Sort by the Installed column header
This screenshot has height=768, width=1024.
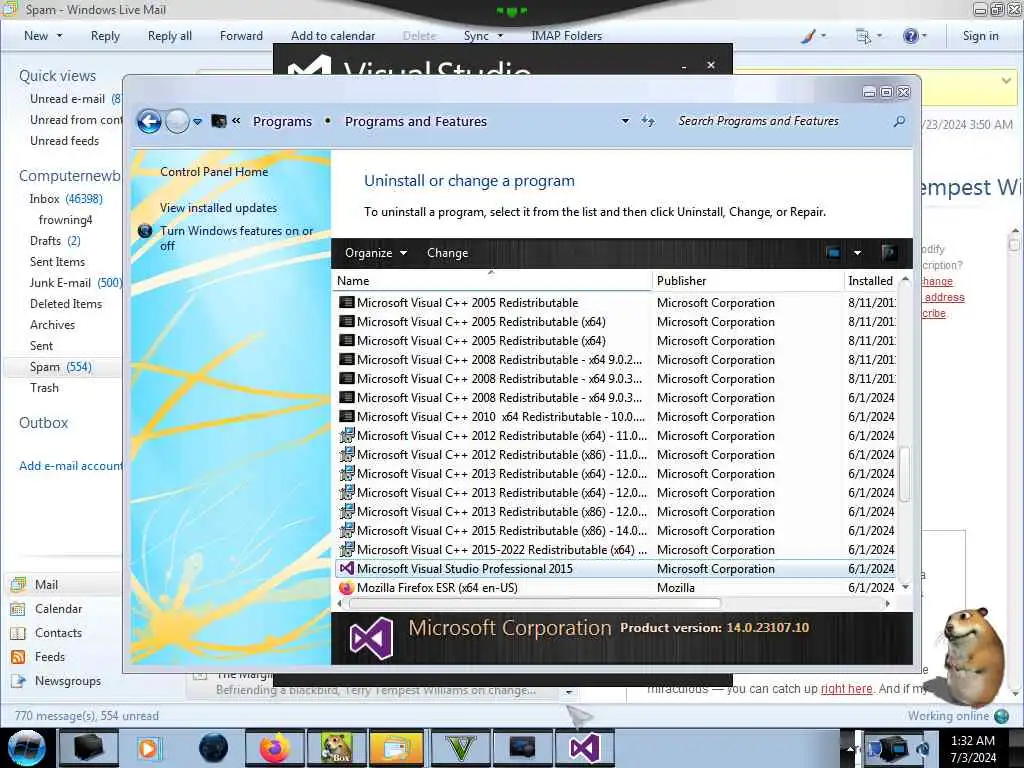pos(871,281)
